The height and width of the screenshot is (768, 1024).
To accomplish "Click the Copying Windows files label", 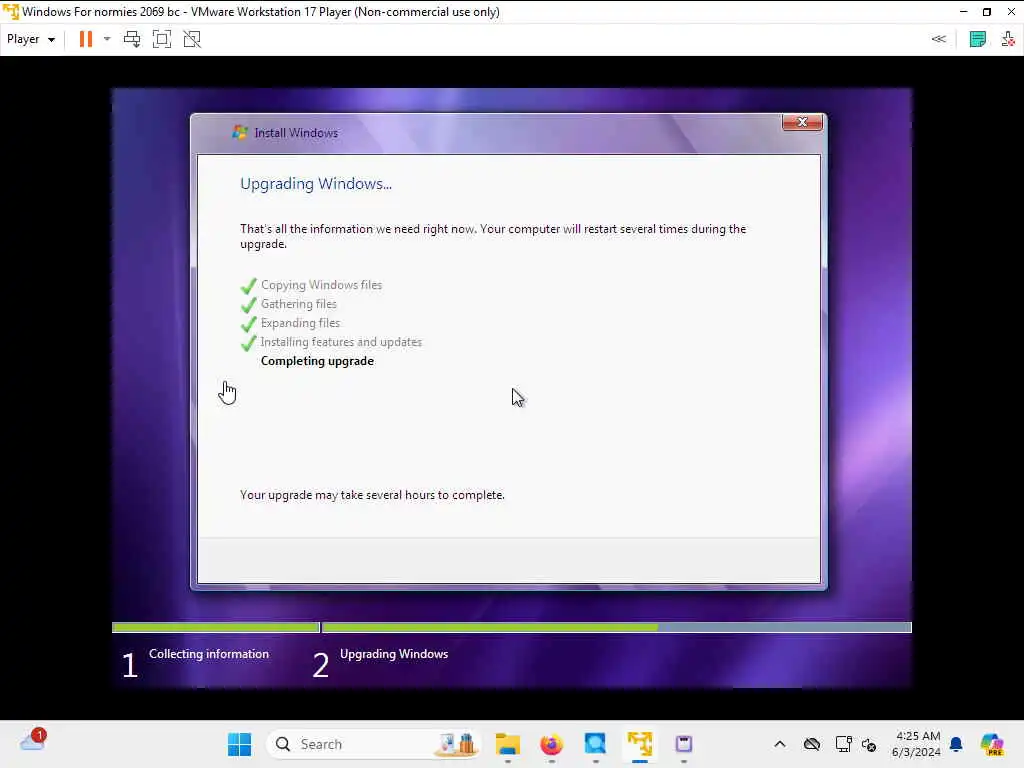I will [x=321, y=285].
